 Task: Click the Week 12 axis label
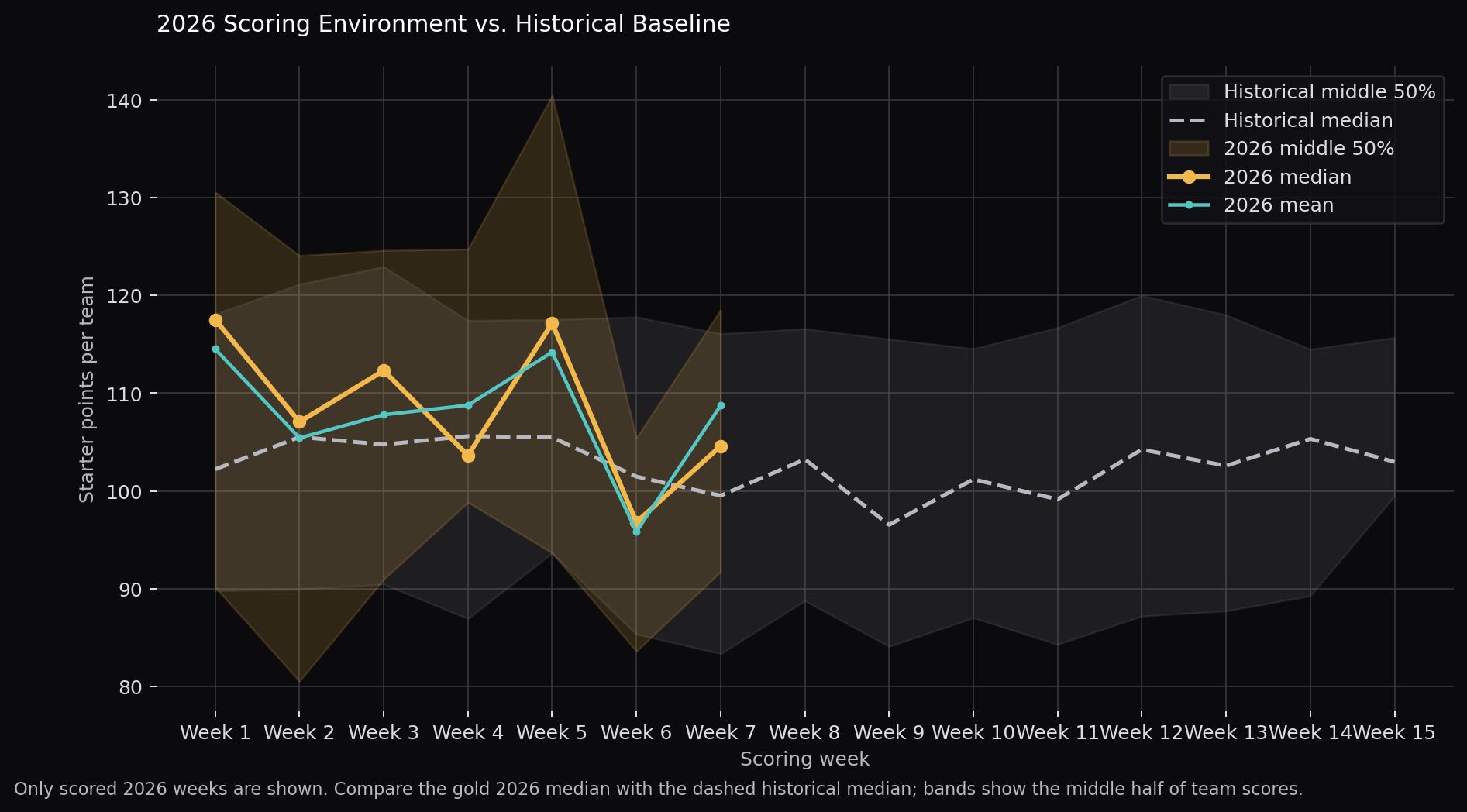pyautogui.click(x=1142, y=732)
